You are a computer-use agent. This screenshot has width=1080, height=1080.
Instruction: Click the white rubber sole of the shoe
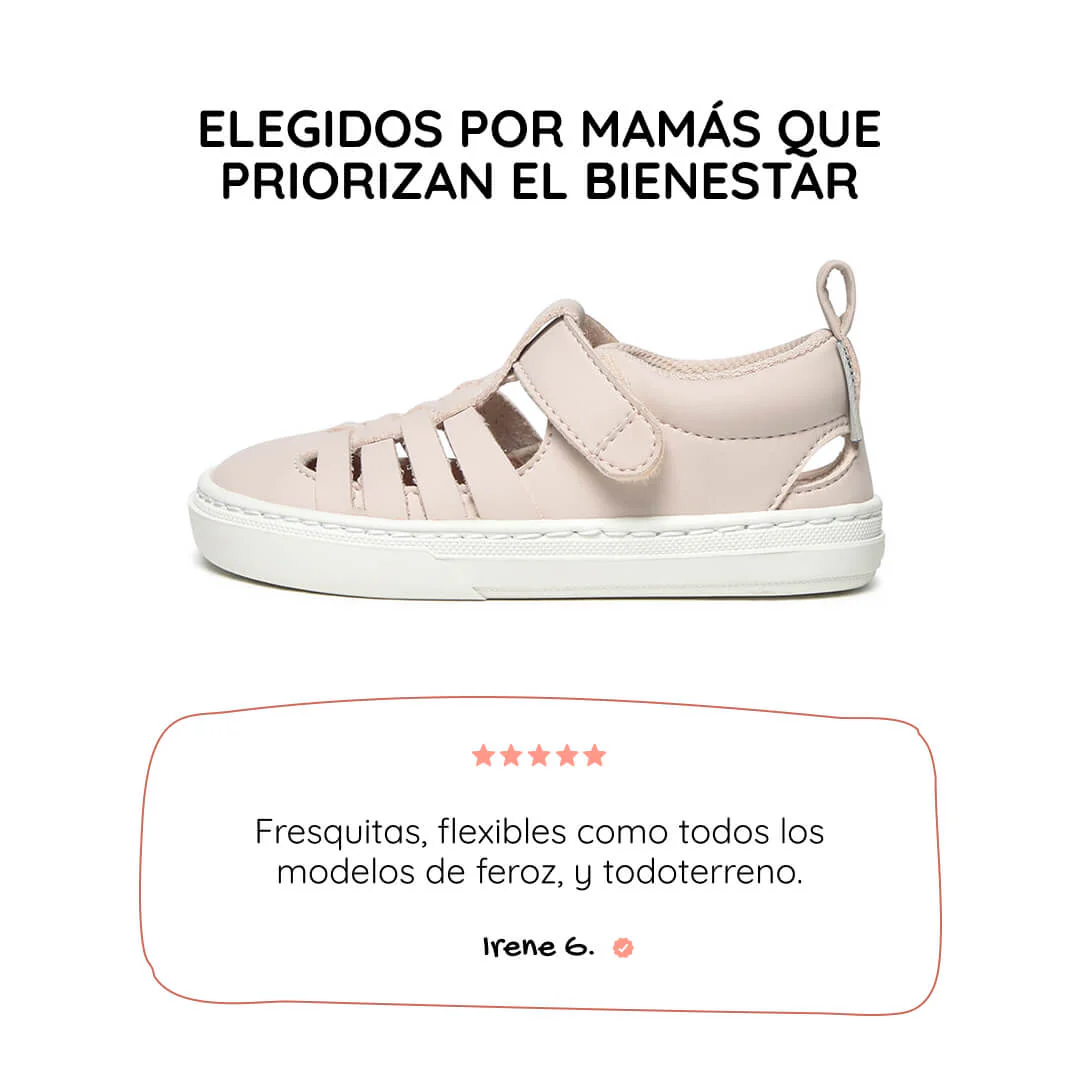(x=537, y=548)
